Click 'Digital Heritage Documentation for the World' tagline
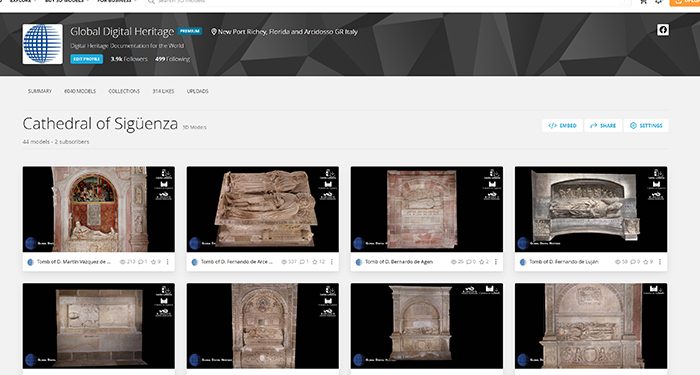This screenshot has width=700, height=375. click(127, 46)
